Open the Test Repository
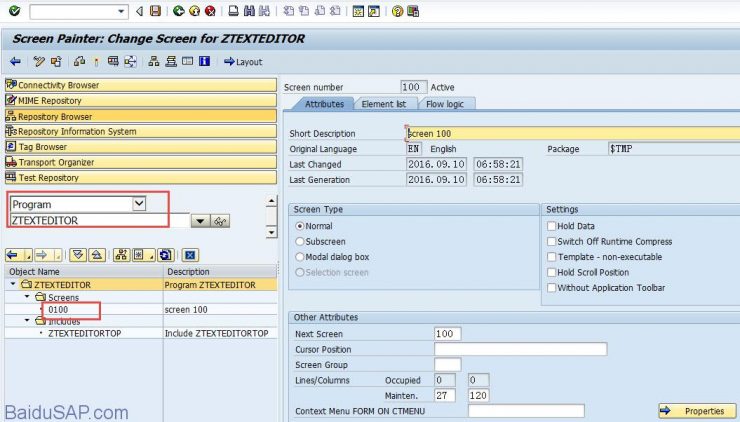The width and height of the screenshot is (740, 422). 141,177
